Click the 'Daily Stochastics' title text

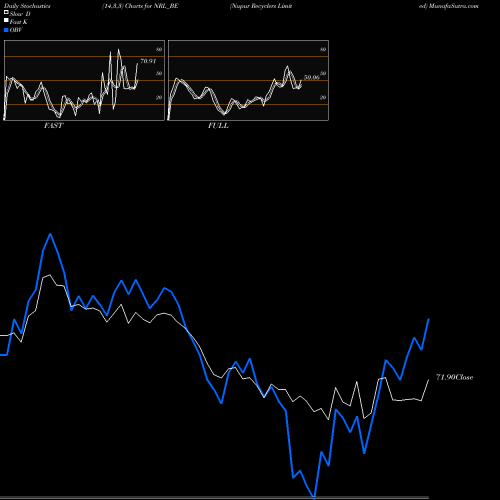point(27,6)
